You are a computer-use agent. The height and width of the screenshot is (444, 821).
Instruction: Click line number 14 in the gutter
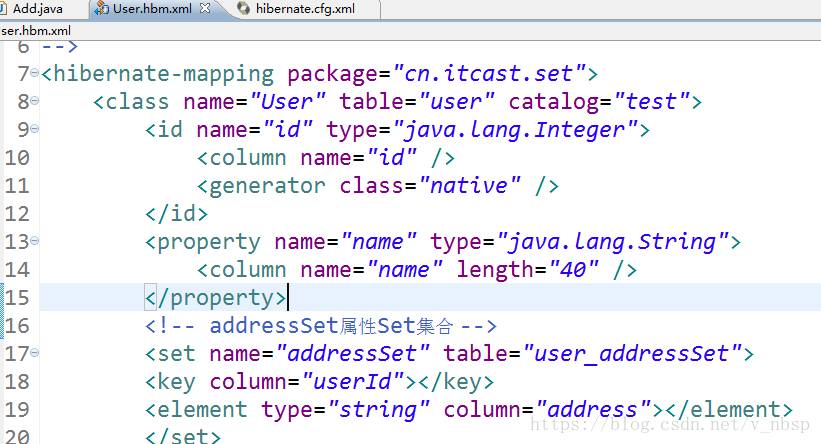(17, 270)
